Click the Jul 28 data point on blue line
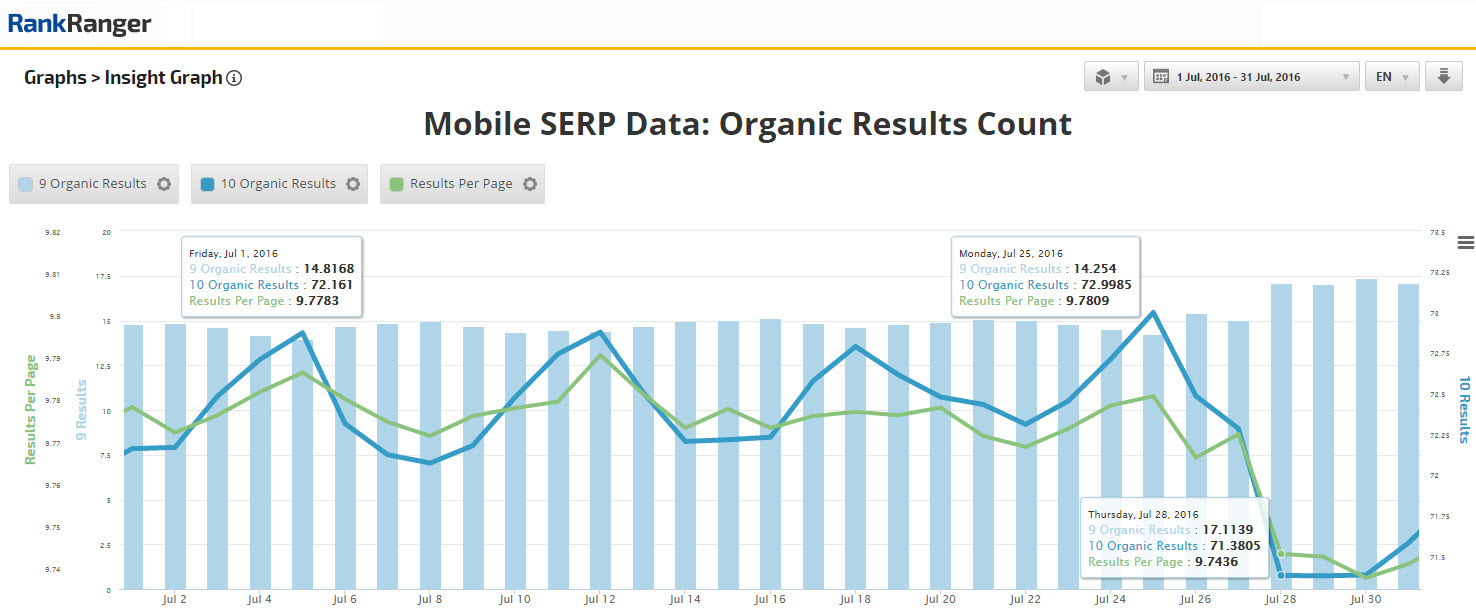The height and width of the screenshot is (611, 1476). click(x=1280, y=575)
